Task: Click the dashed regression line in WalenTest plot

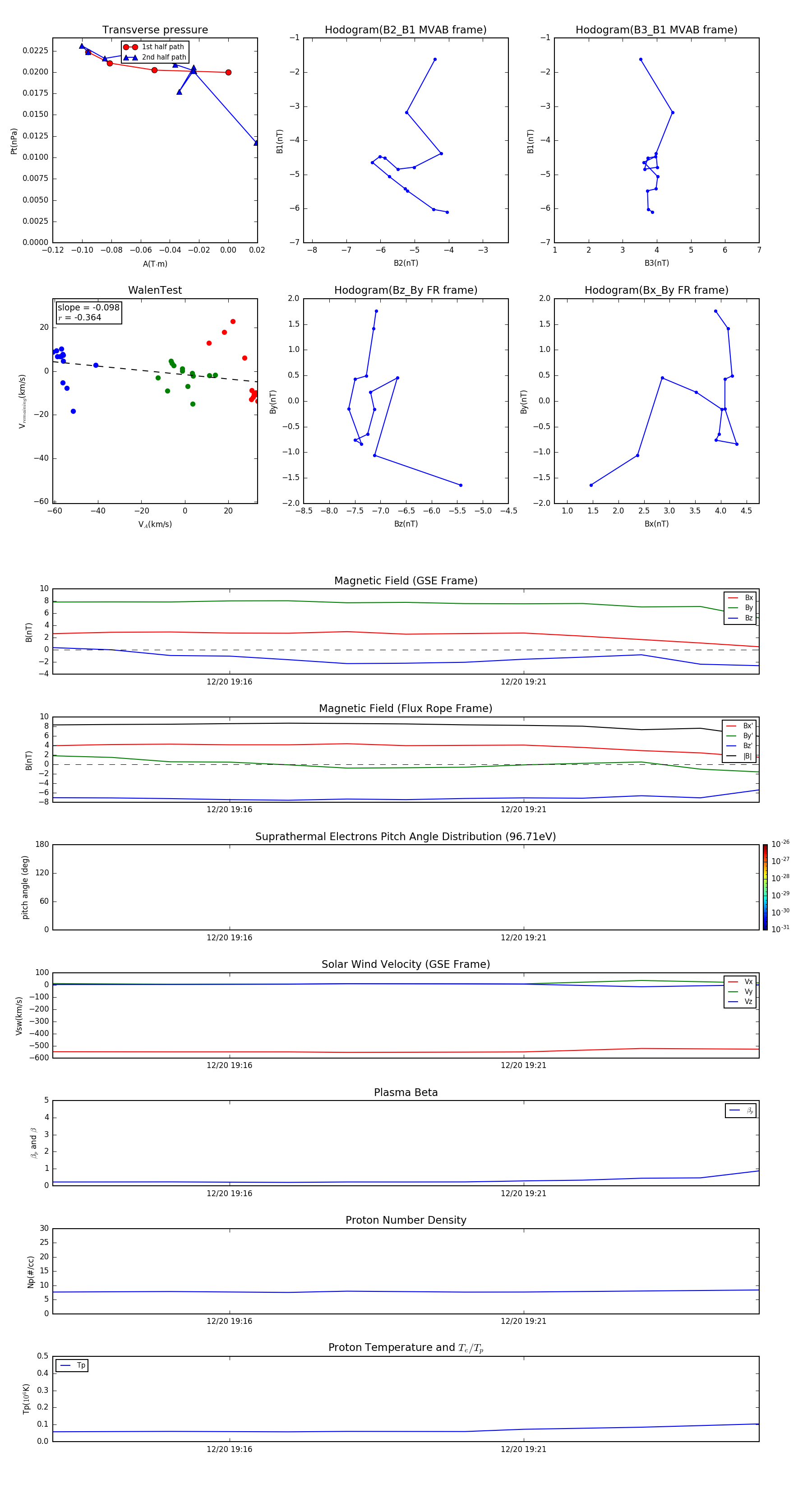Action: [x=155, y=372]
